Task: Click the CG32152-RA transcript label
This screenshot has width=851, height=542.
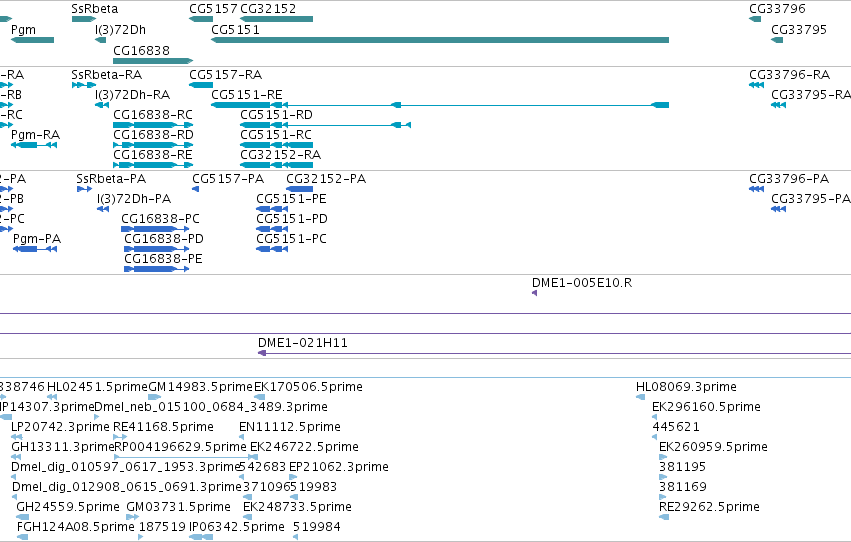Action: (280, 155)
